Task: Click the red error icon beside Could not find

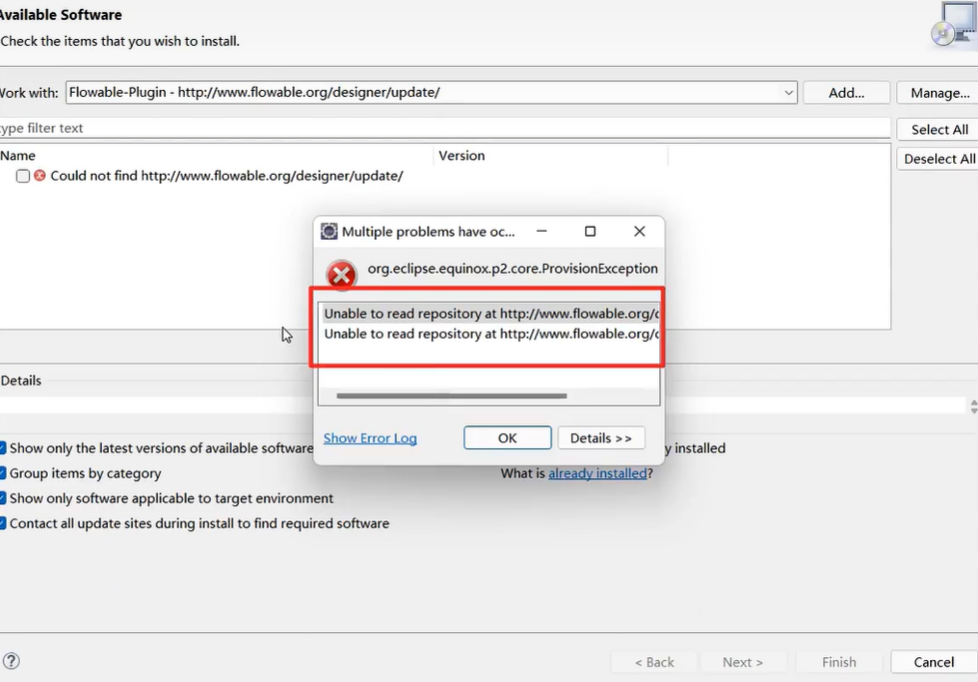Action: (40, 175)
